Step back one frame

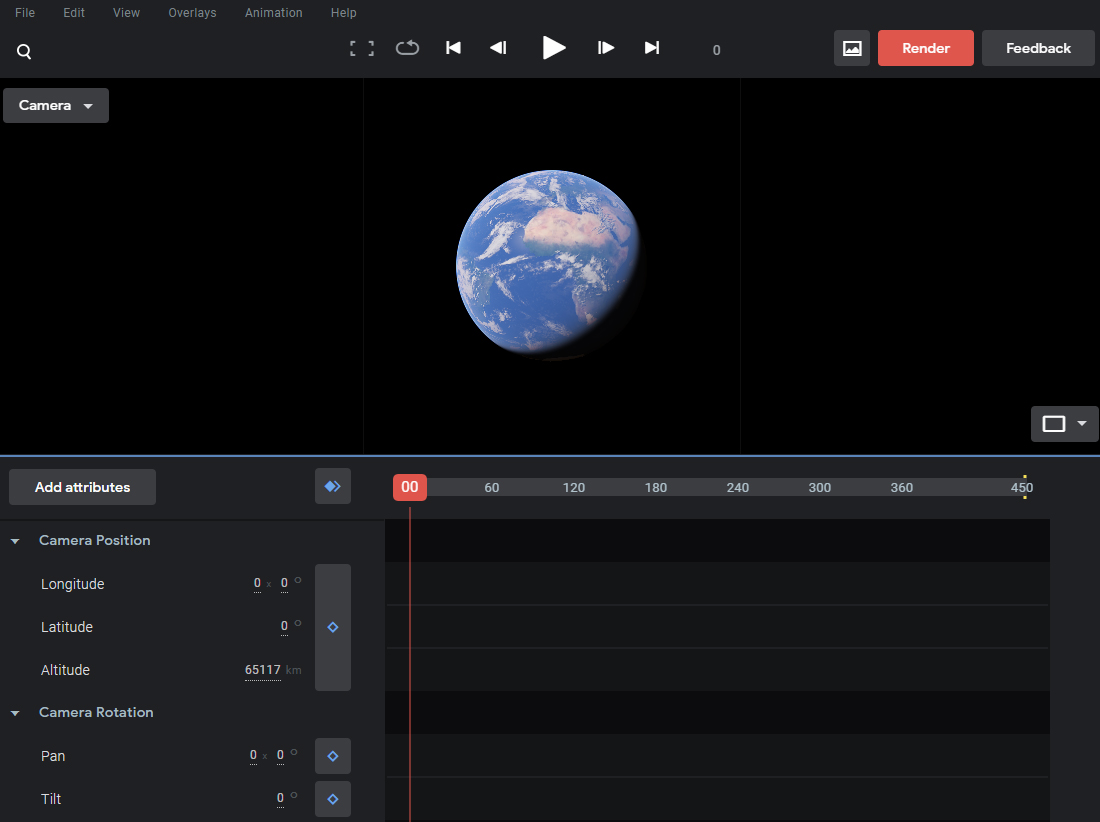(x=498, y=48)
